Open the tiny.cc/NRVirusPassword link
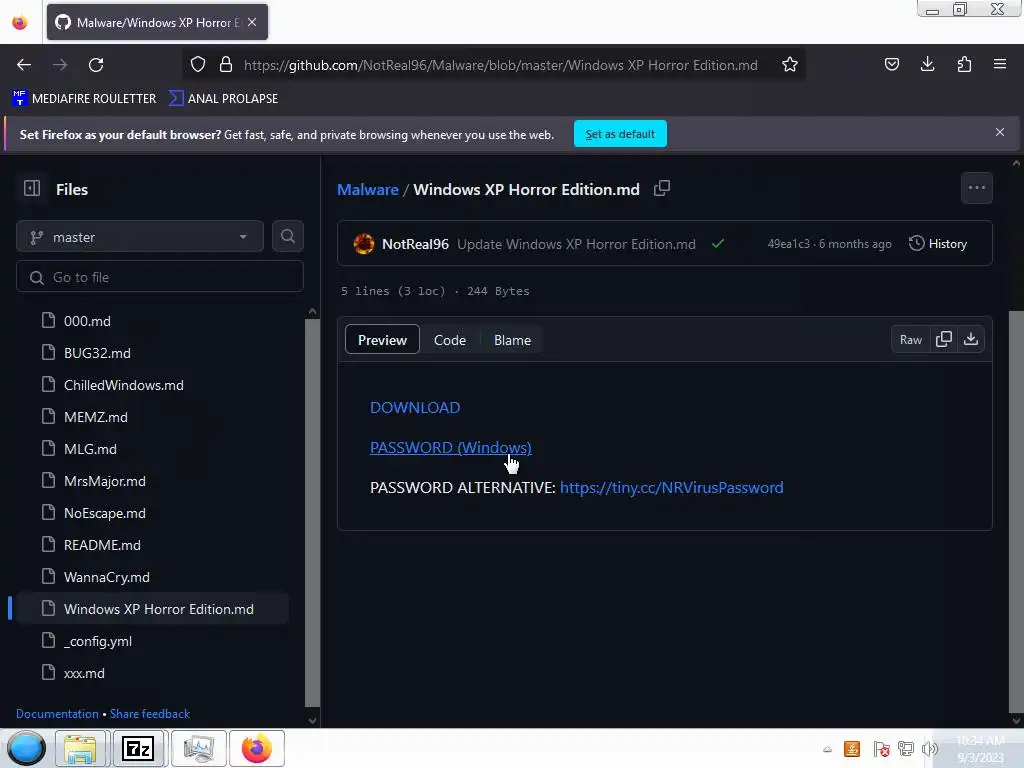Screen dimensions: 1024x768 pyautogui.click(x=671, y=487)
